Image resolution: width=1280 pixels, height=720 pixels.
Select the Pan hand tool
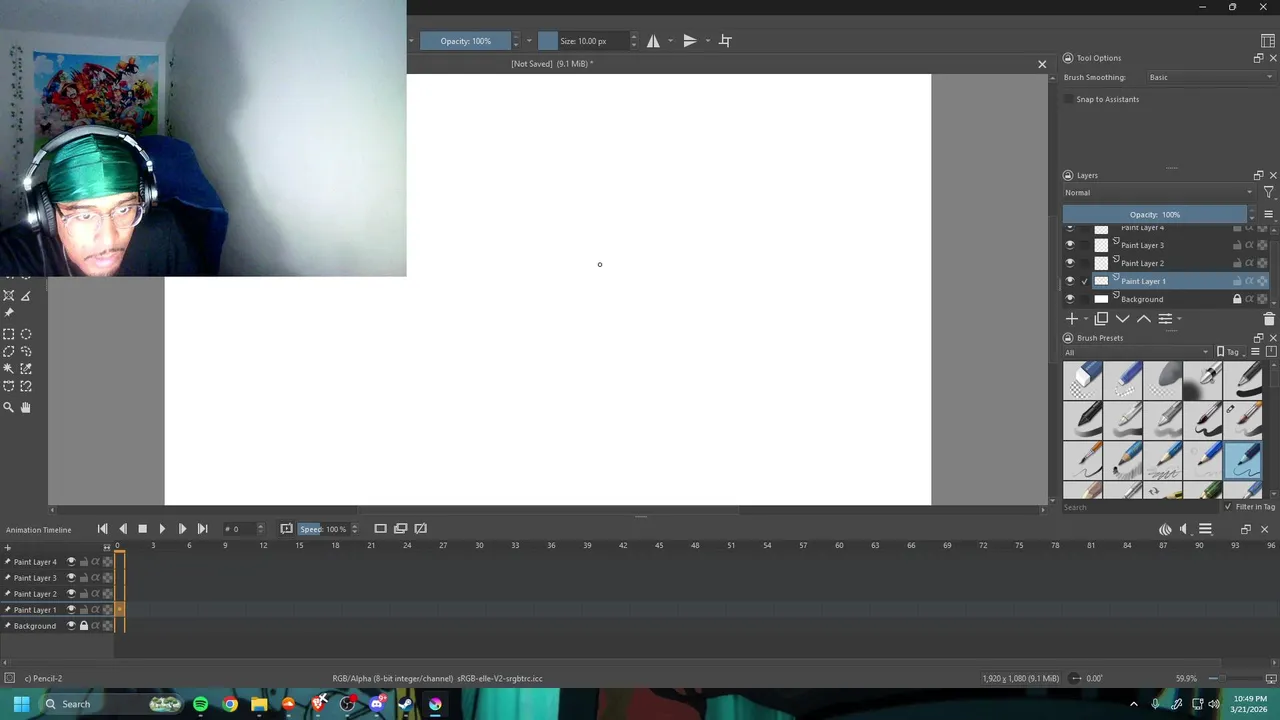26,407
